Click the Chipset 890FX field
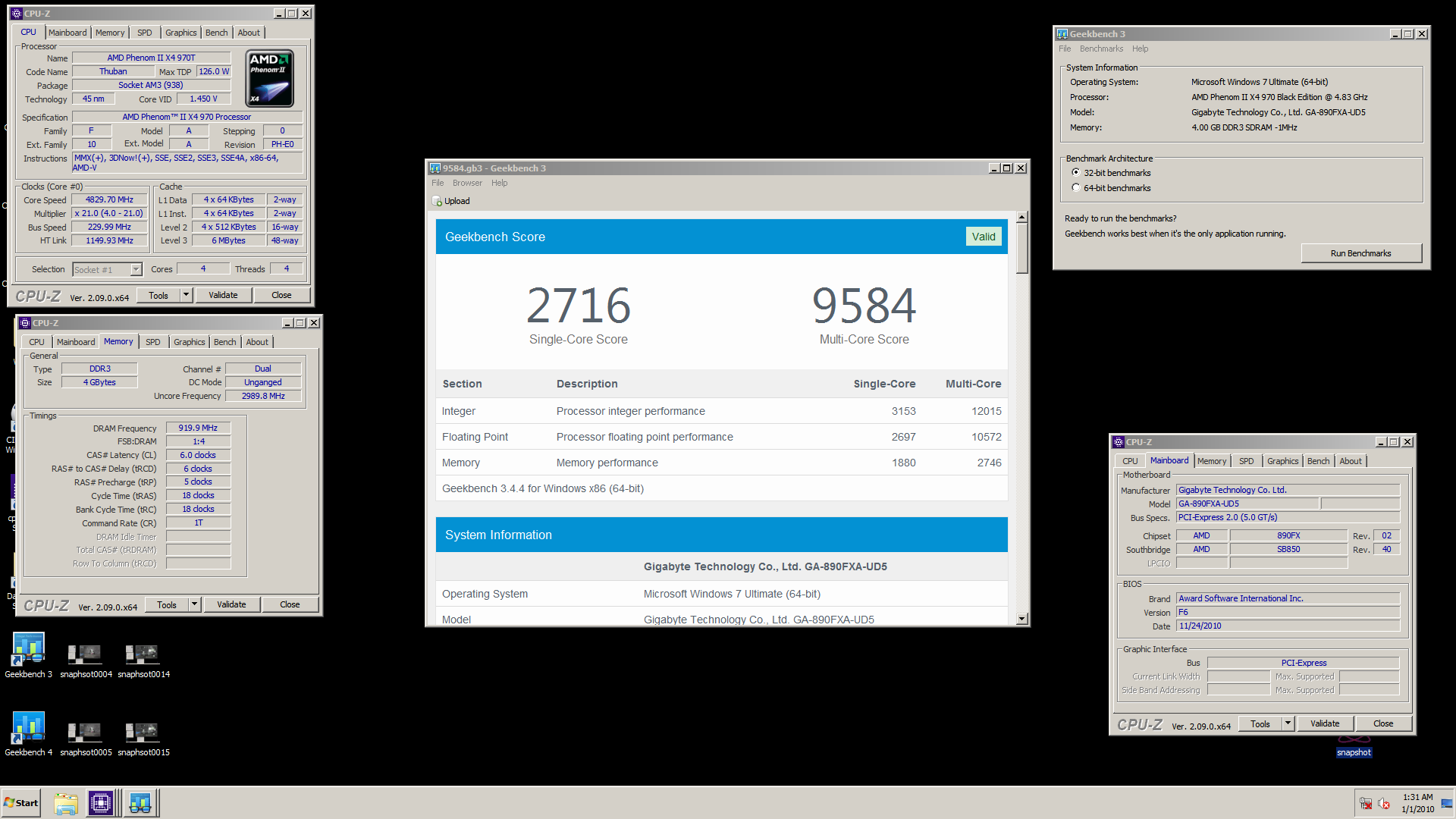The width and height of the screenshot is (1456, 819). [1288, 535]
